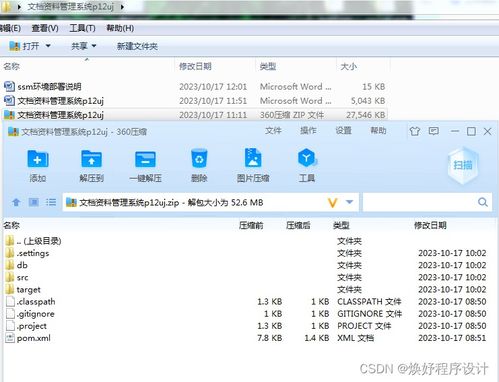499x382 pixels.
Task: Open the 工具(T) menu in Explorer
Action: coord(82,28)
